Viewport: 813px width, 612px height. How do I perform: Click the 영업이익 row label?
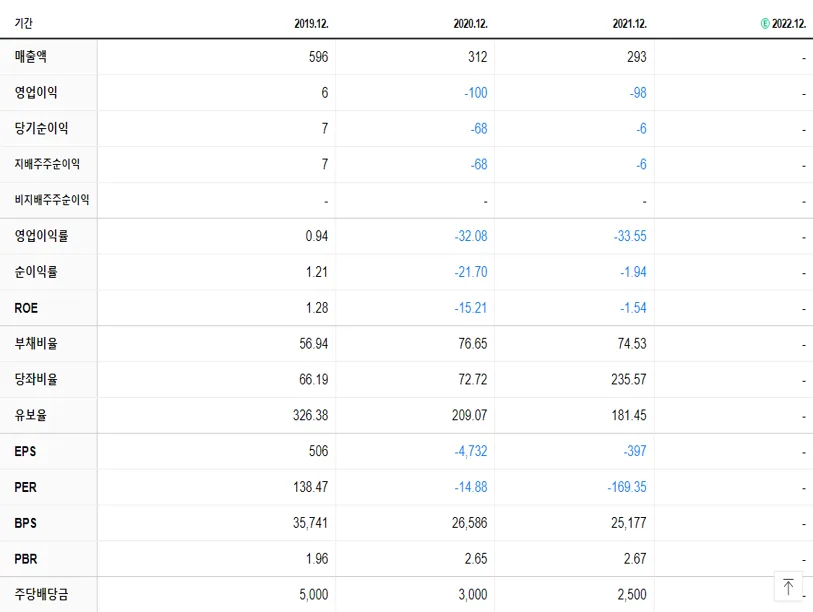tap(36, 92)
